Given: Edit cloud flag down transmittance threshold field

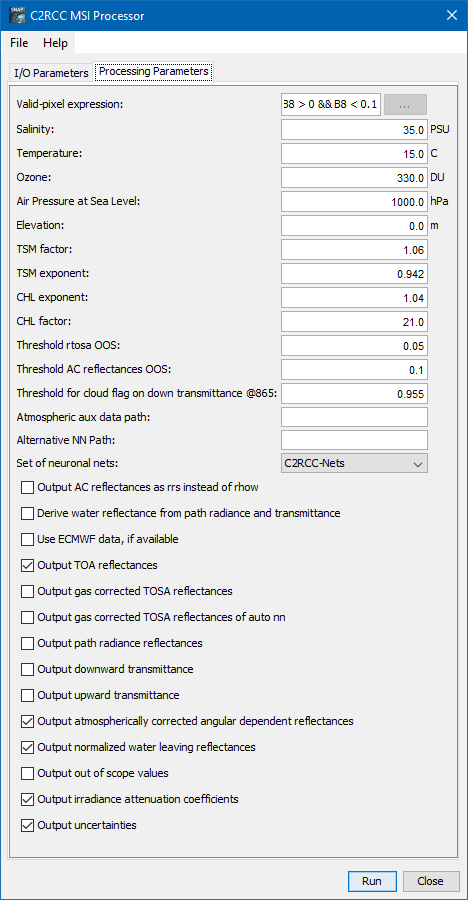Looking at the screenshot, I should (x=354, y=394).
